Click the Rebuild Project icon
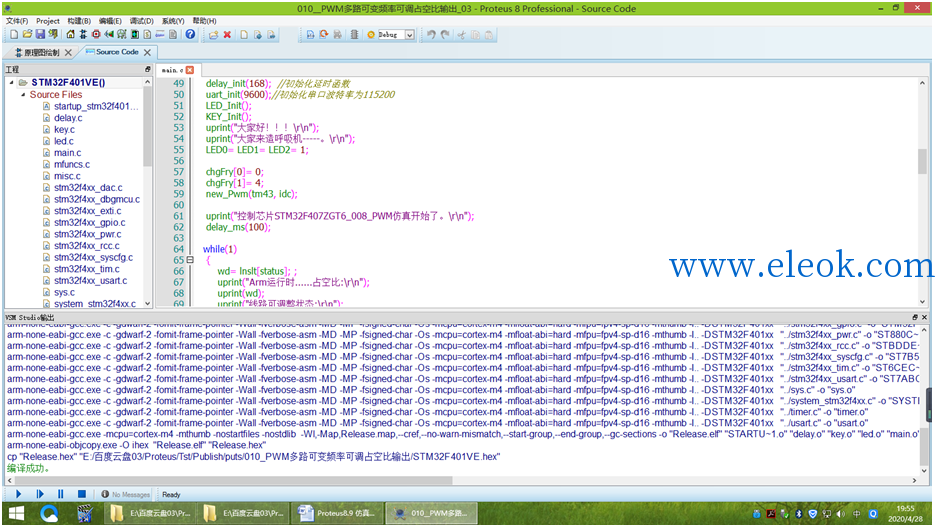Image resolution: width=935 pixels, height=527 pixels. (324, 35)
